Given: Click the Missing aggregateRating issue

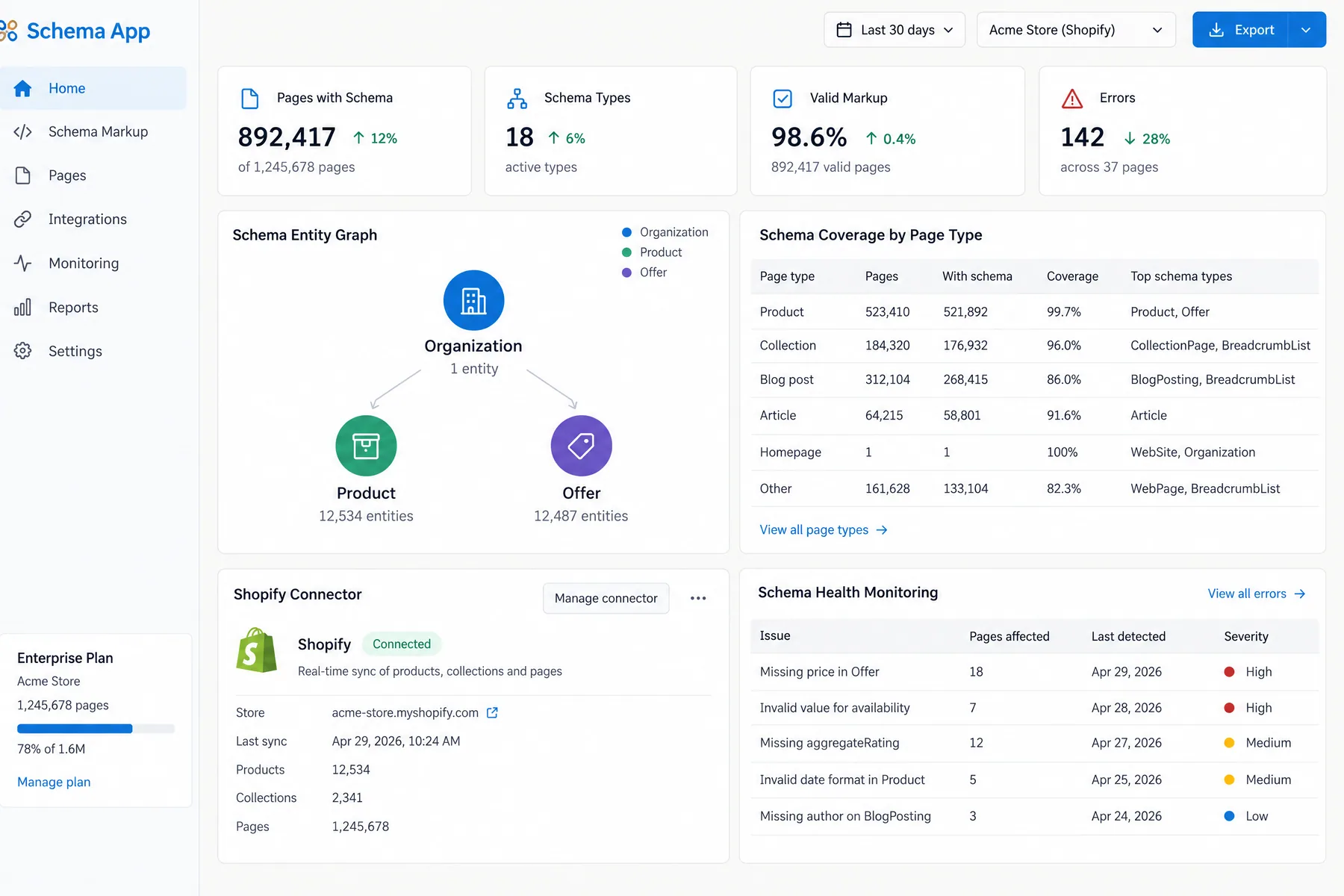Looking at the screenshot, I should pyautogui.click(x=830, y=743).
